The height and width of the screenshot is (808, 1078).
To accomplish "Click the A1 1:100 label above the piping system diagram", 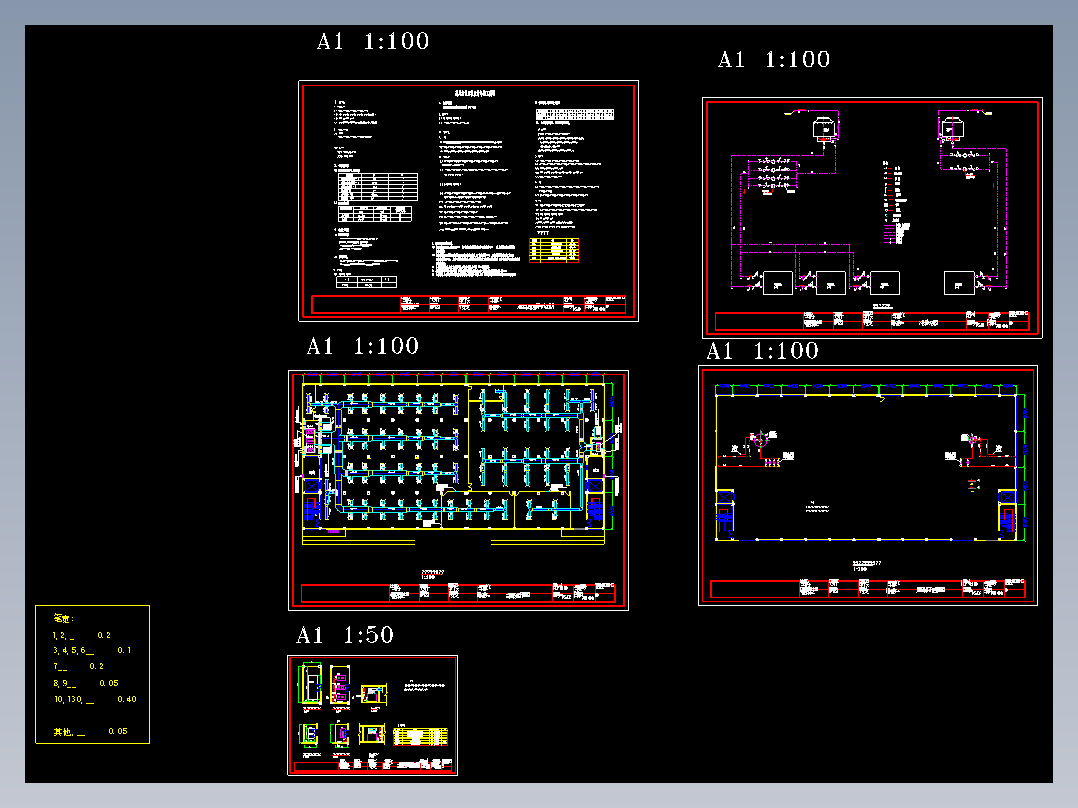I will tap(773, 59).
